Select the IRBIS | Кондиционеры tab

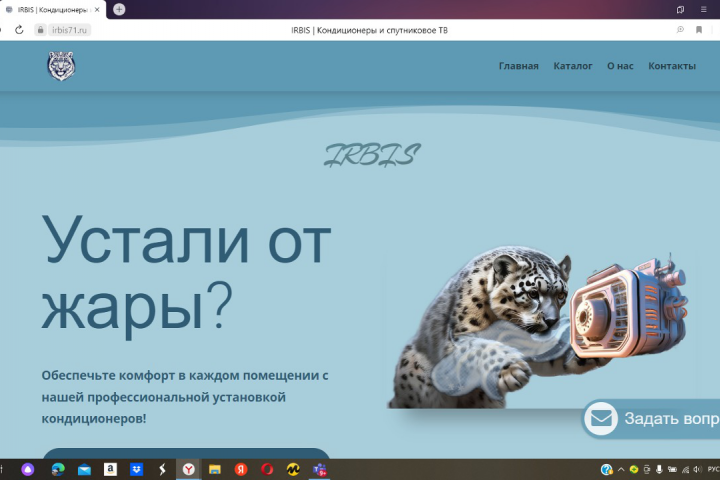coord(52,10)
